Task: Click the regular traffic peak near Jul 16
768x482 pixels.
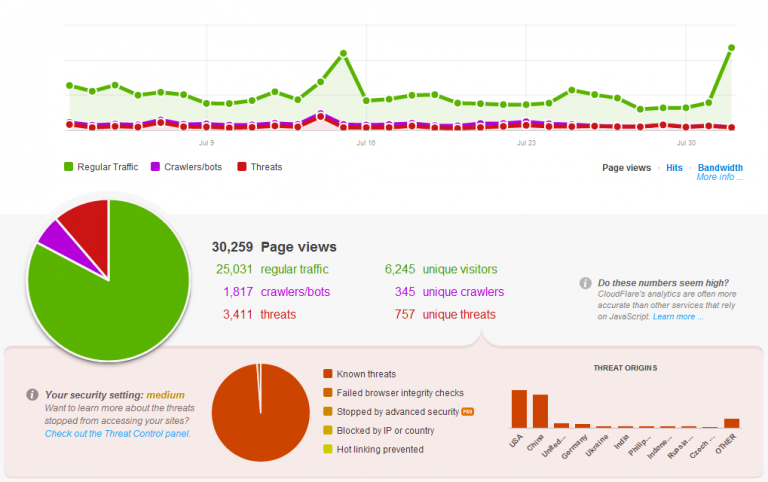Action: (x=343, y=53)
